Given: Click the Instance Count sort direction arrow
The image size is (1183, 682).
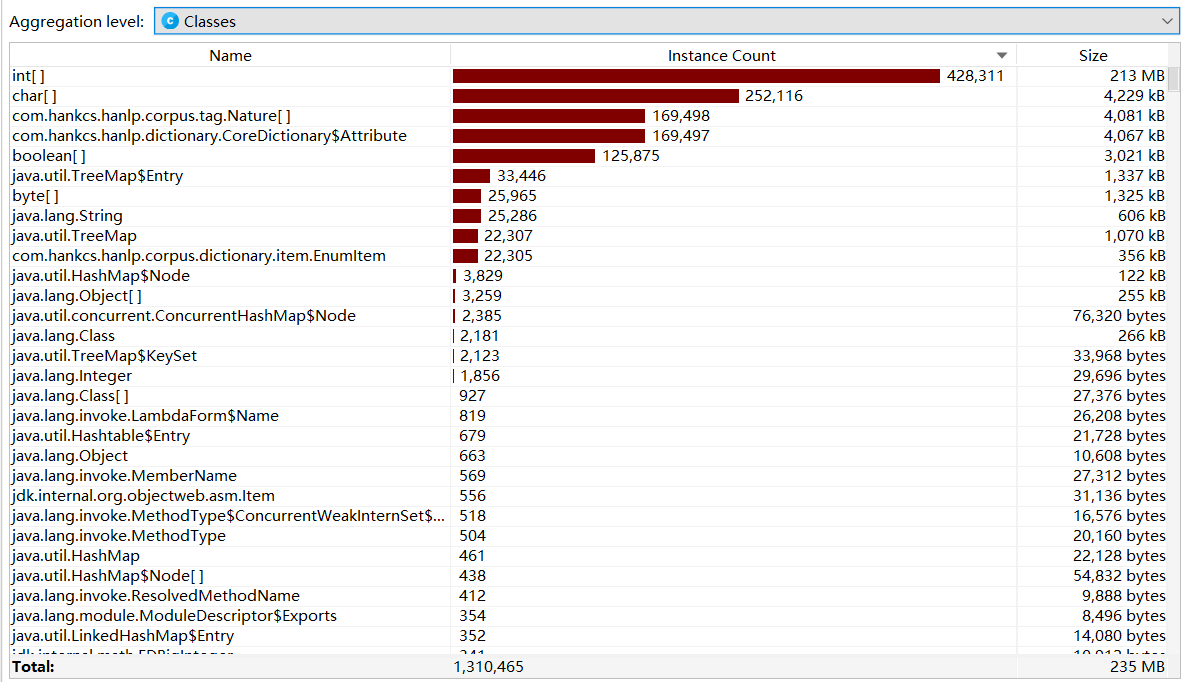Looking at the screenshot, I should point(1001,55).
